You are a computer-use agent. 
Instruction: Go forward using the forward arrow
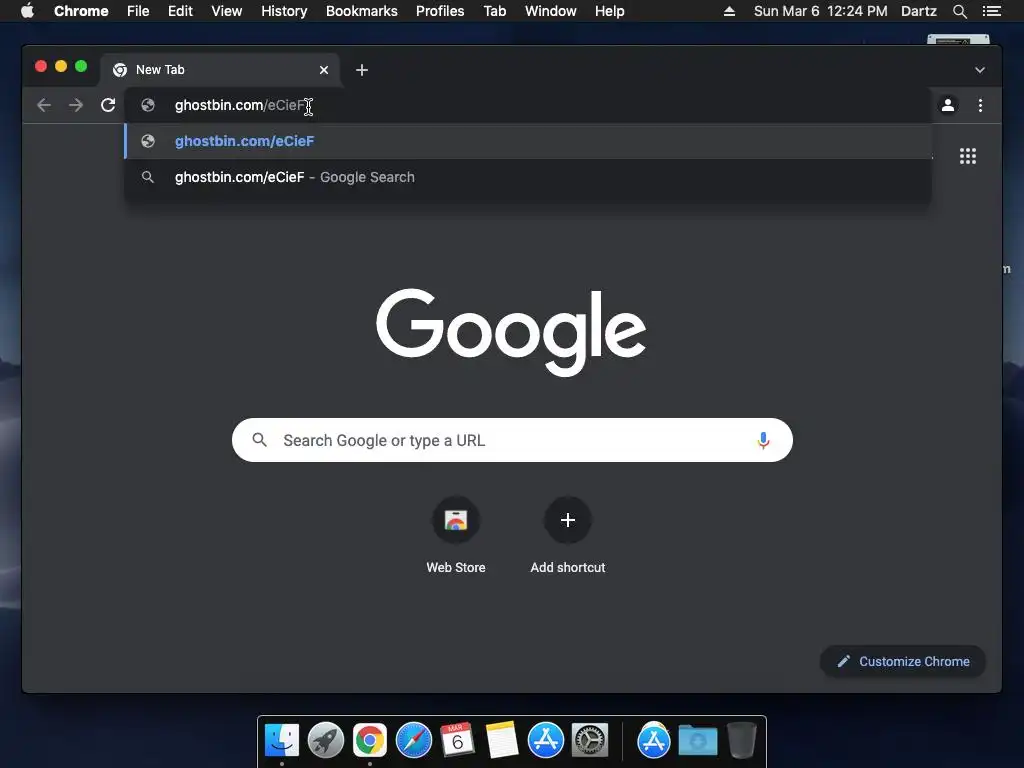(x=76, y=105)
